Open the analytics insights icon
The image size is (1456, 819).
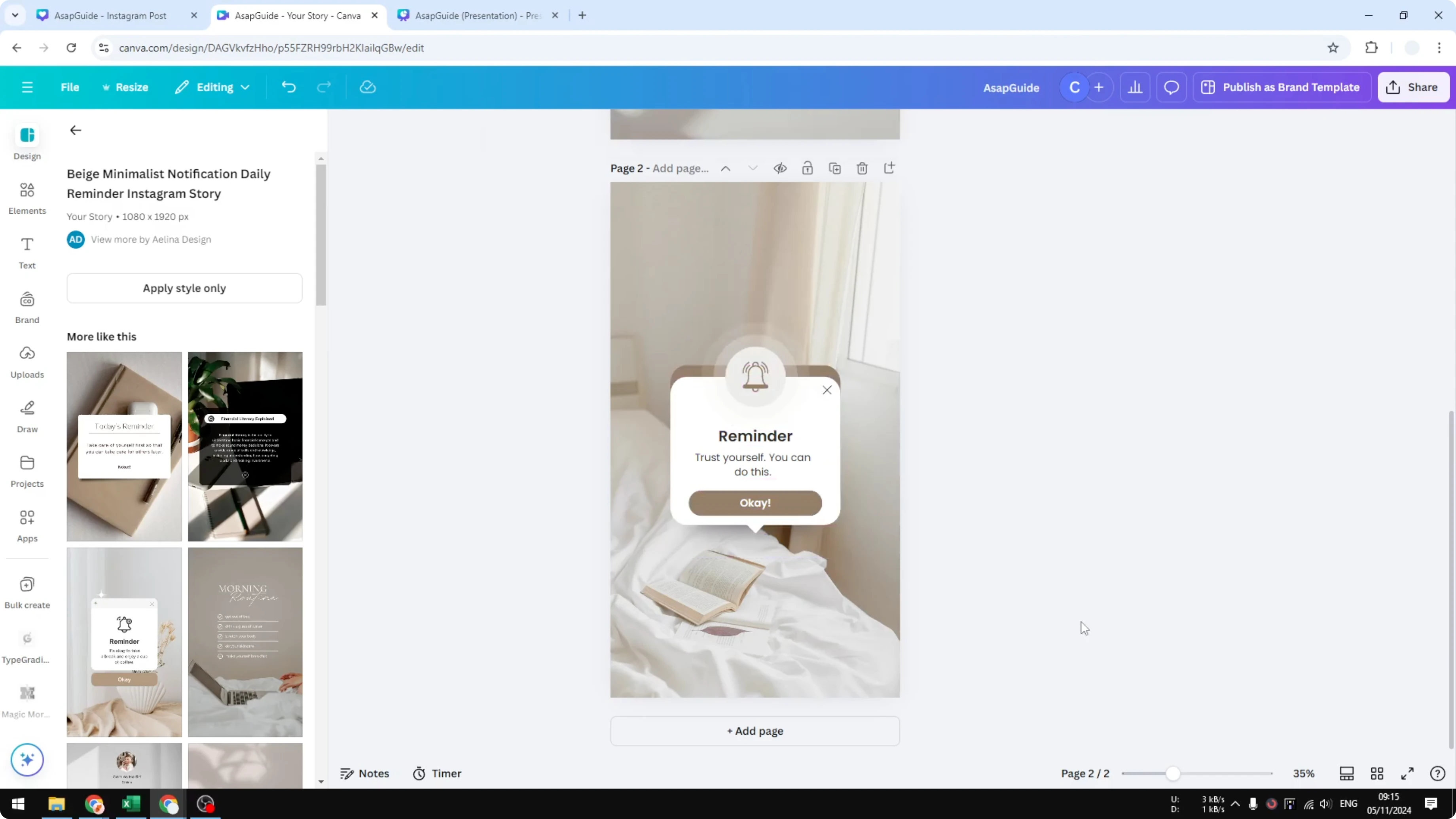[1135, 87]
